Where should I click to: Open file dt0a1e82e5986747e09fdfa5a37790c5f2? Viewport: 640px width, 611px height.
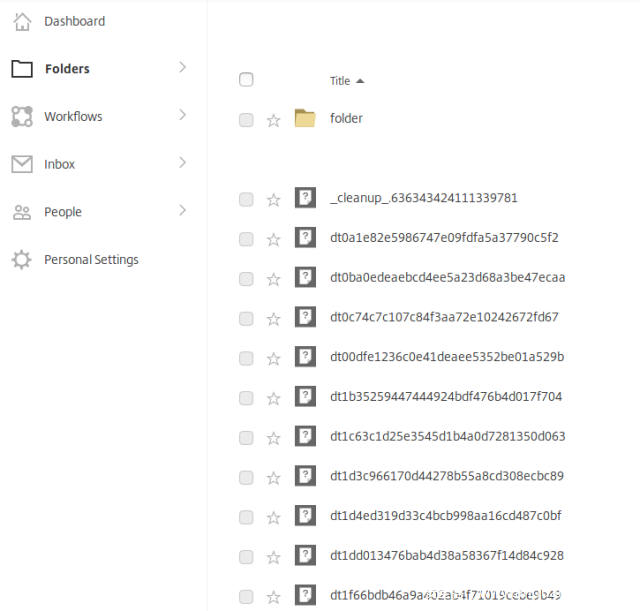pos(444,238)
